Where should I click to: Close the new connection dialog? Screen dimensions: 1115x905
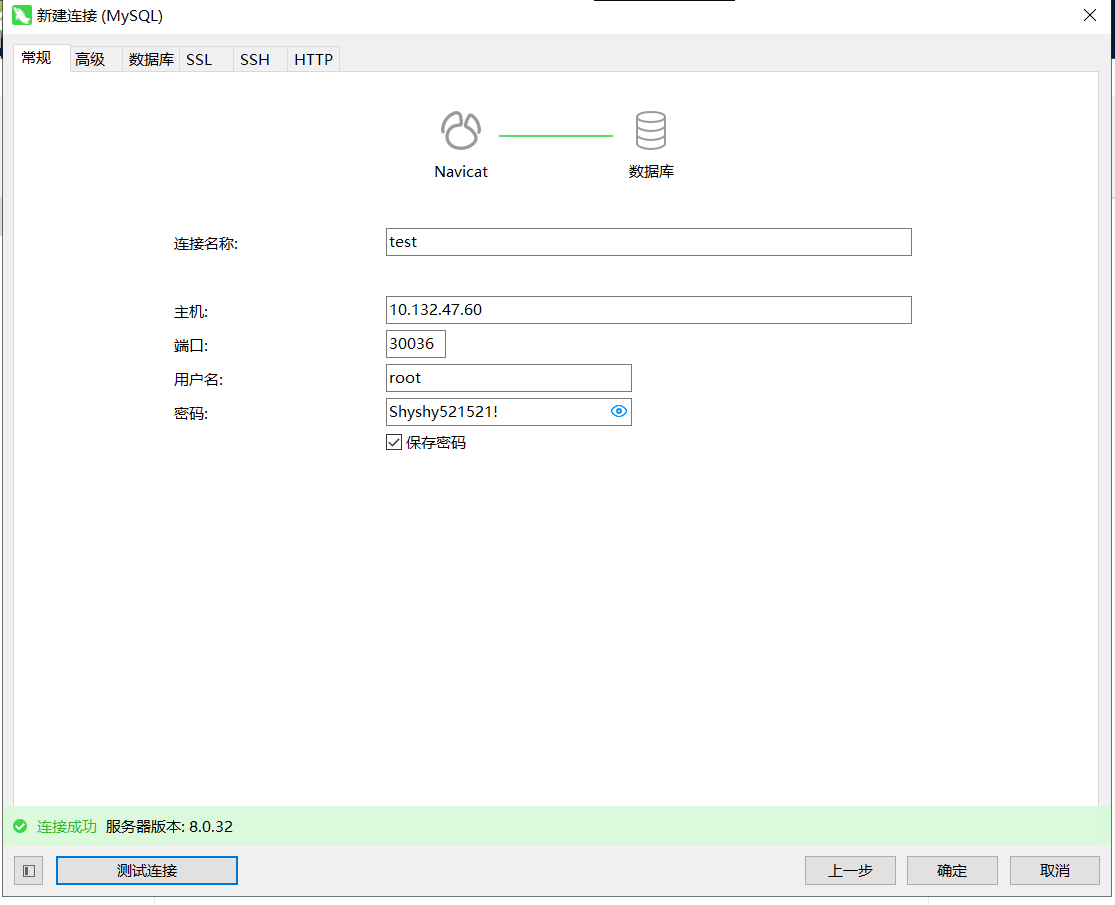(x=1089, y=15)
